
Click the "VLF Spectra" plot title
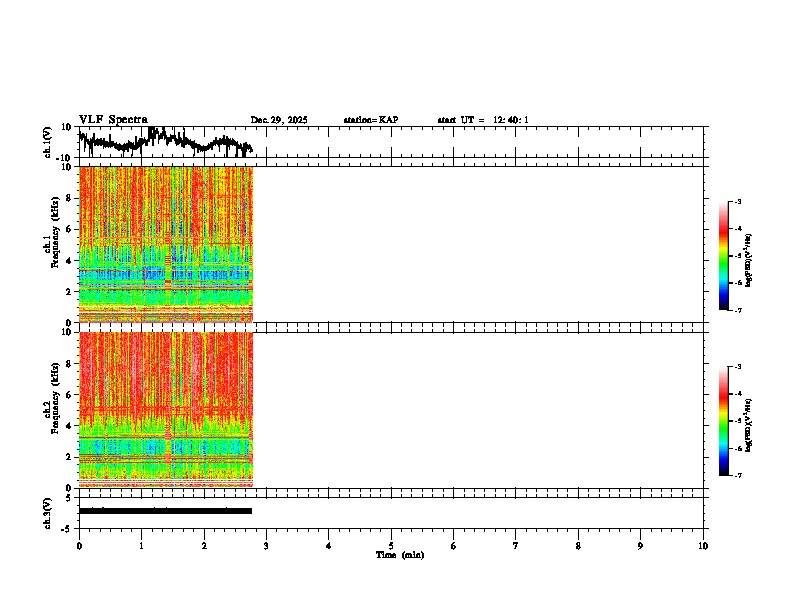[113, 119]
